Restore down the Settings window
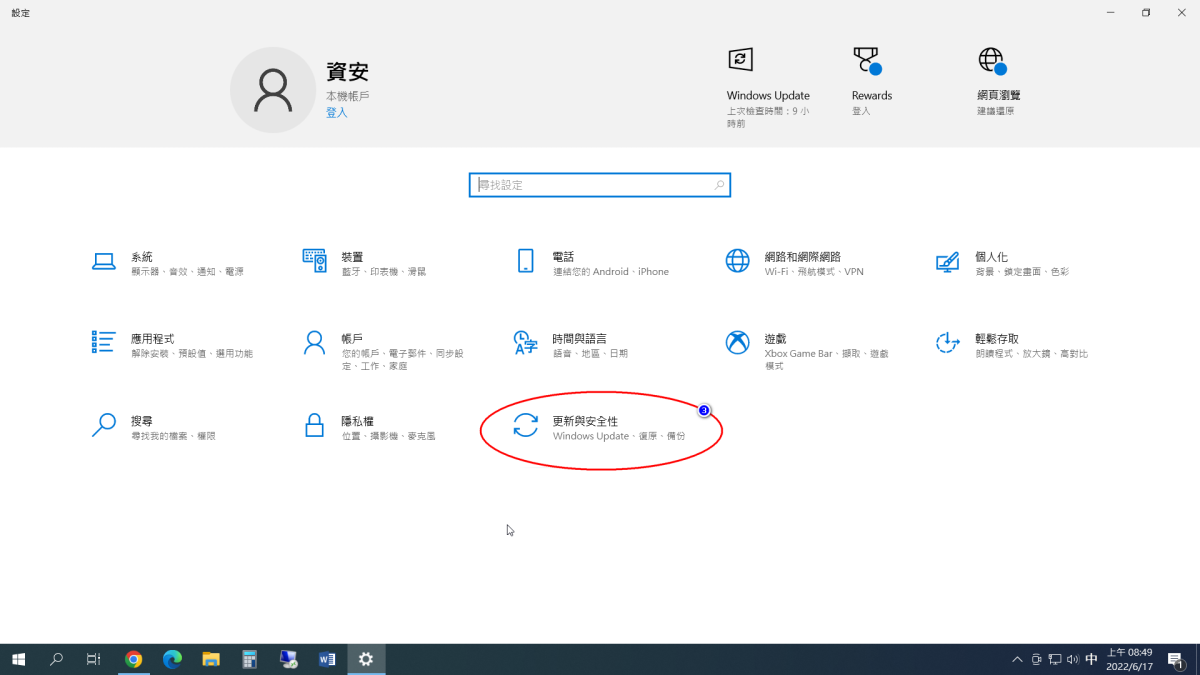This screenshot has width=1200, height=675. [1146, 12]
